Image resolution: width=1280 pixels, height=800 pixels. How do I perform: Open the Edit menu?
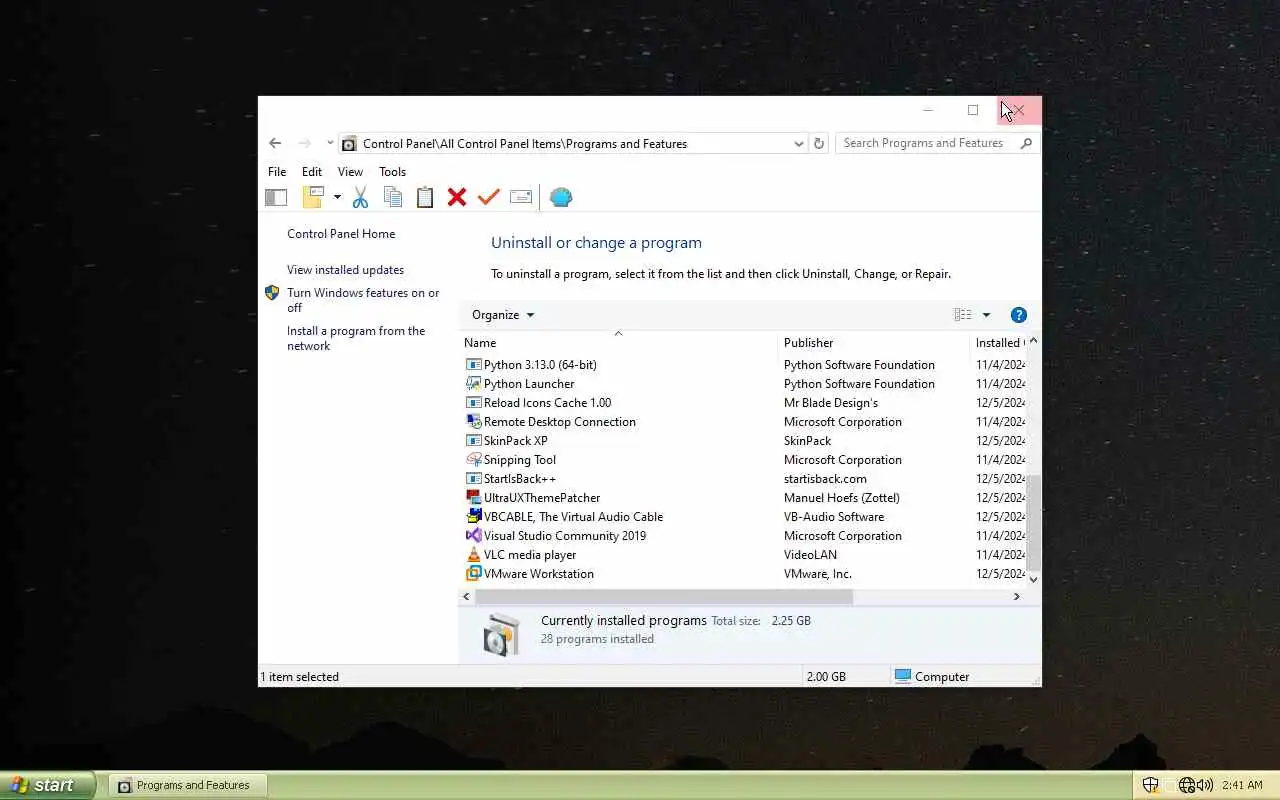point(312,172)
